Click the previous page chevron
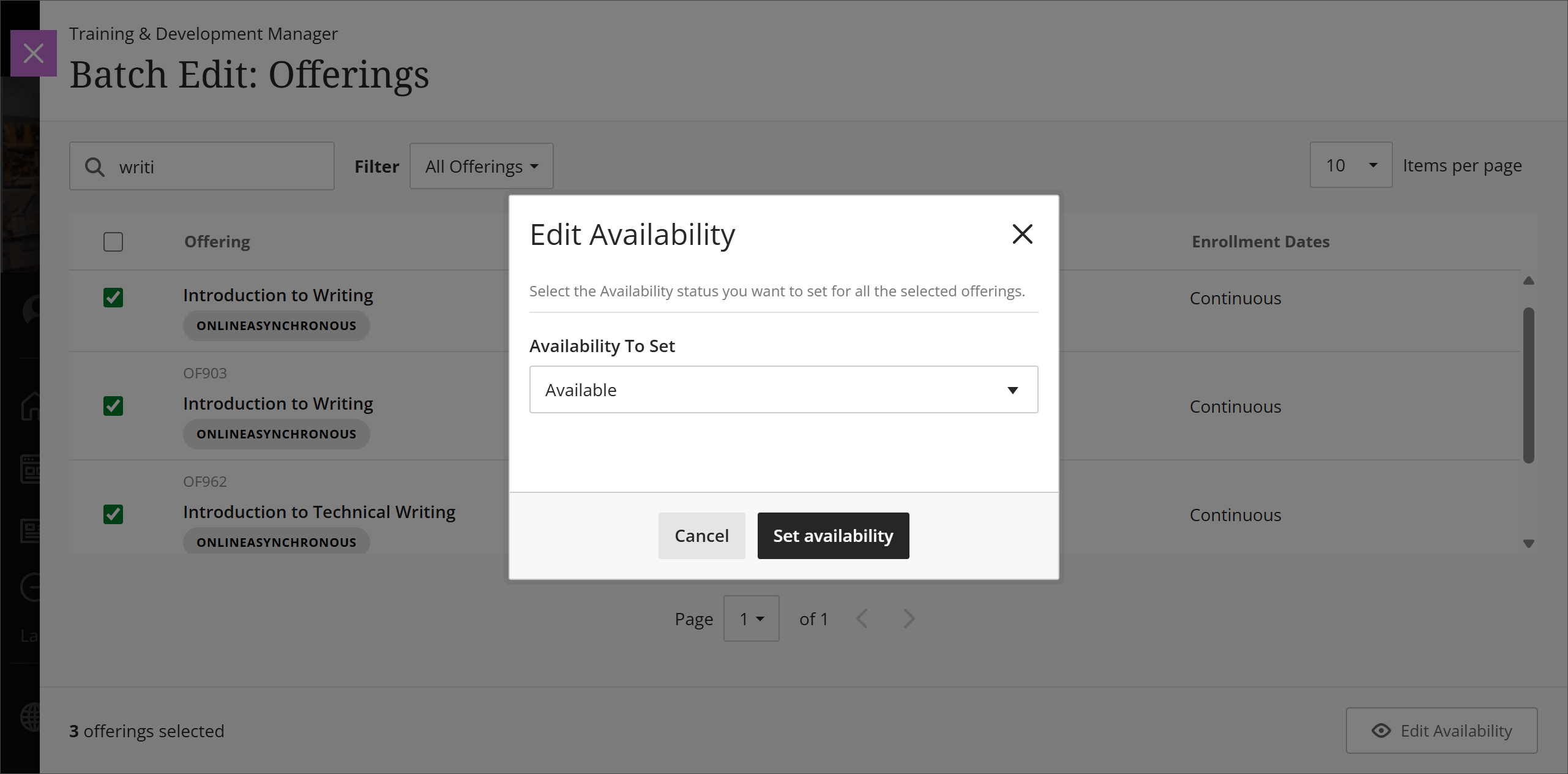Image resolution: width=1568 pixels, height=774 pixels. pos(862,618)
